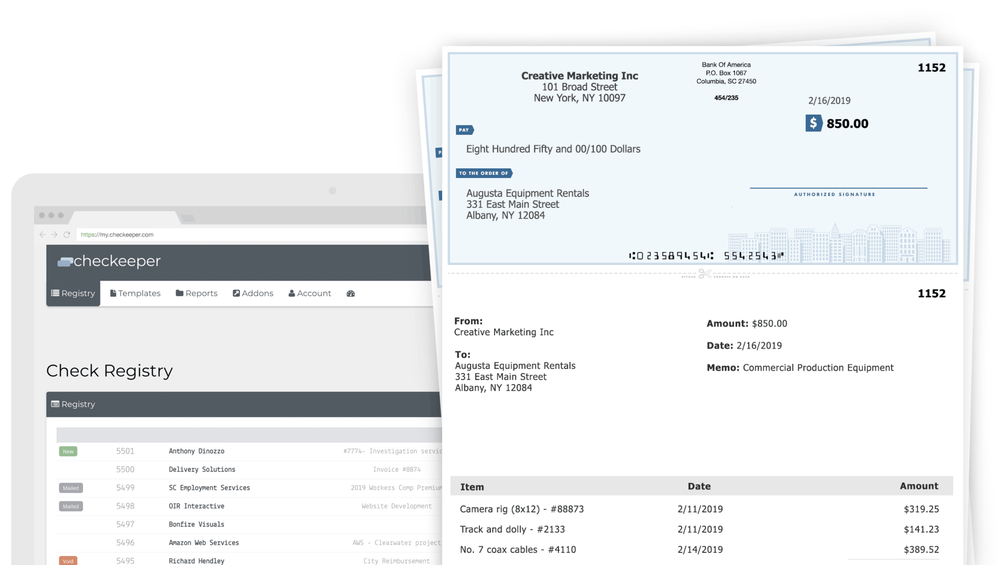1000x565 pixels.
Task: Click the Registry panel header
Action: pyautogui.click(x=244, y=404)
